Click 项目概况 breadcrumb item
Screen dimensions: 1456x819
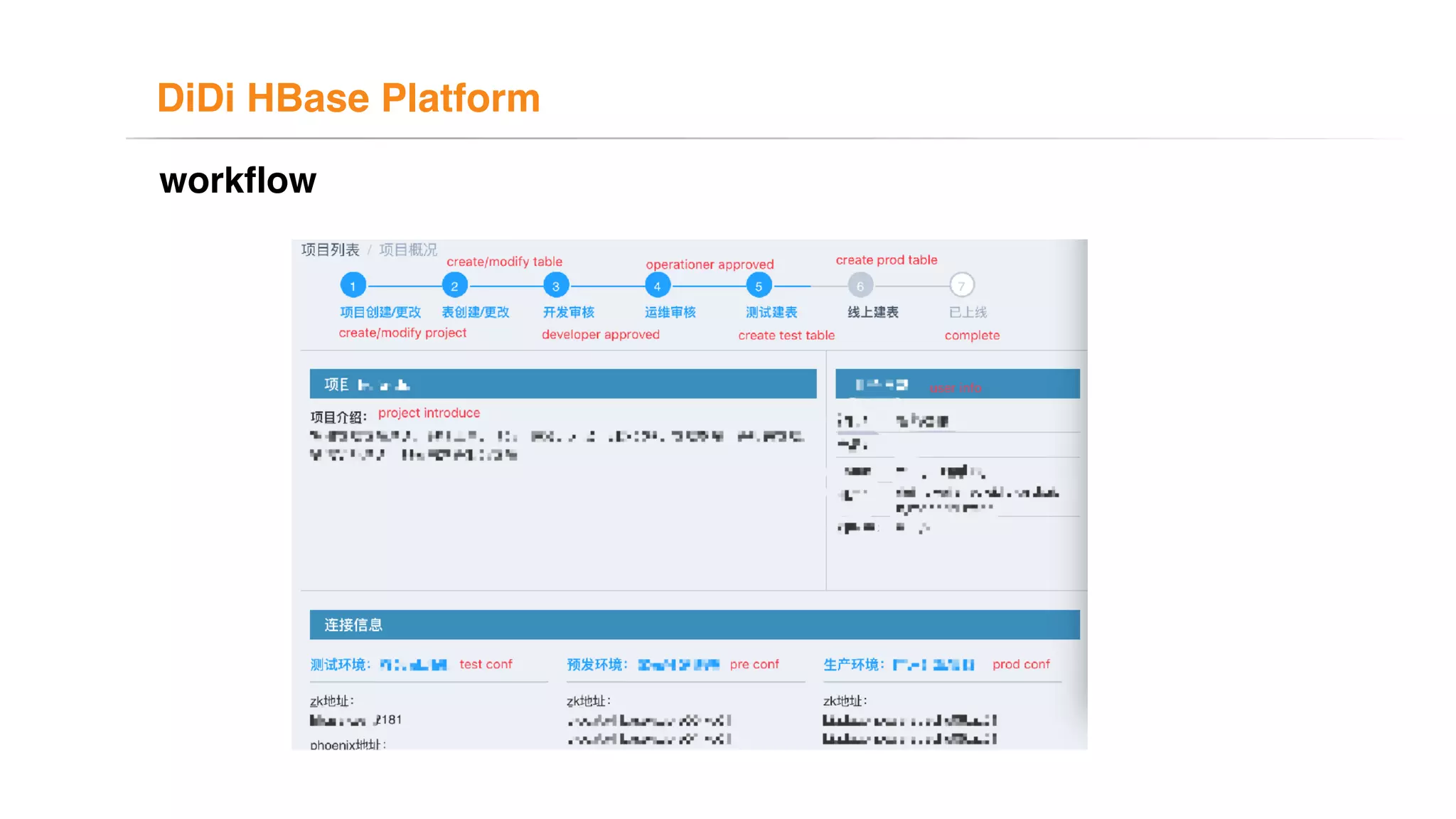(408, 250)
